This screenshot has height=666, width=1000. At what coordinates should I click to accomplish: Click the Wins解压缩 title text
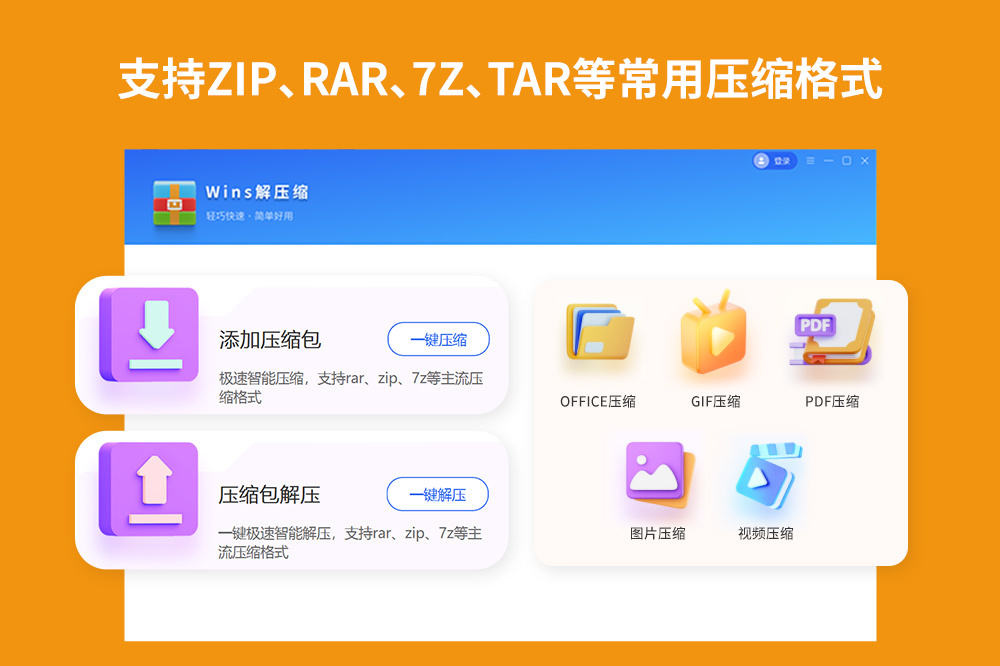(257, 192)
